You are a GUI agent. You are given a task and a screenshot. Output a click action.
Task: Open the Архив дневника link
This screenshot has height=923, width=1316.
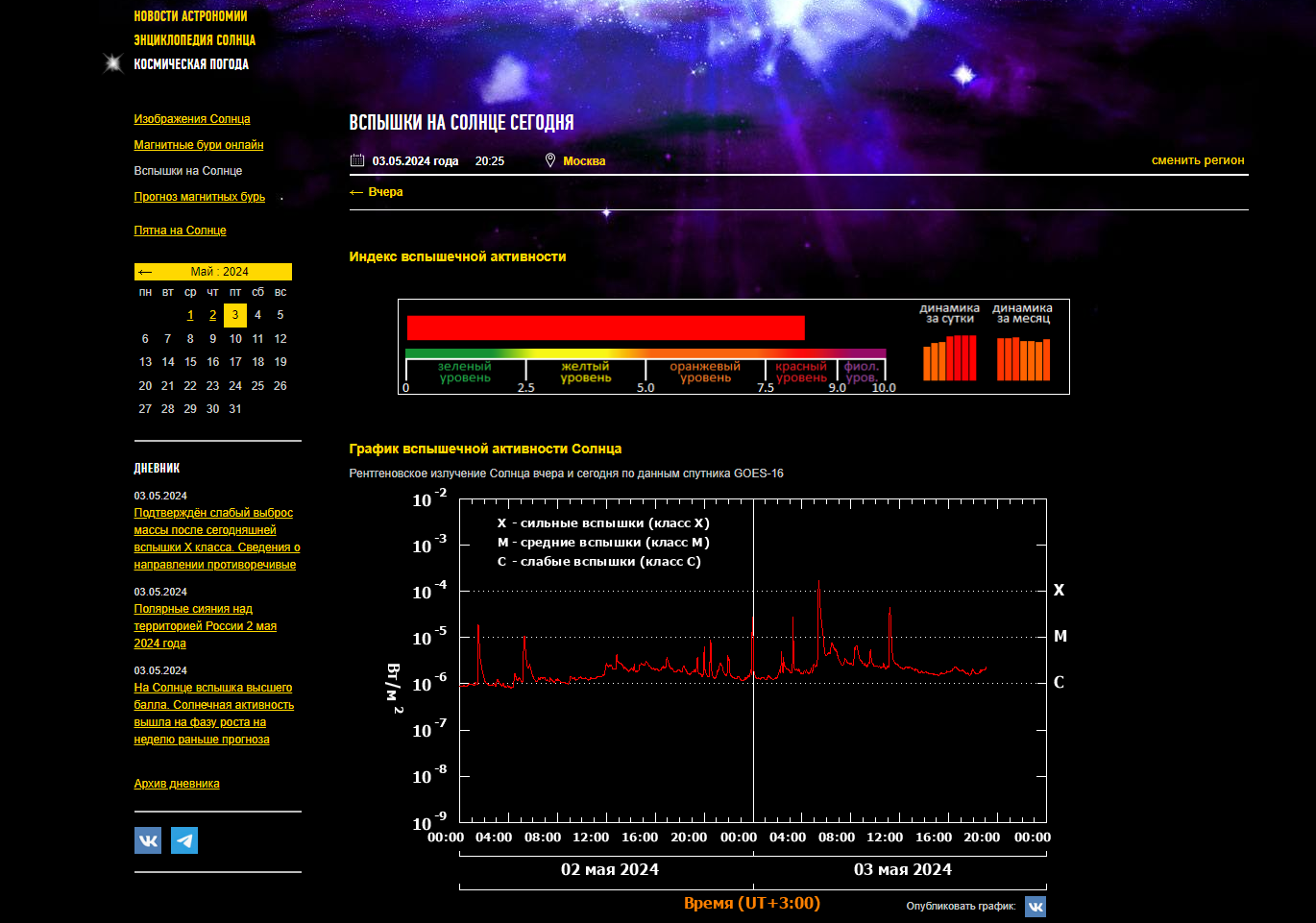(x=177, y=784)
